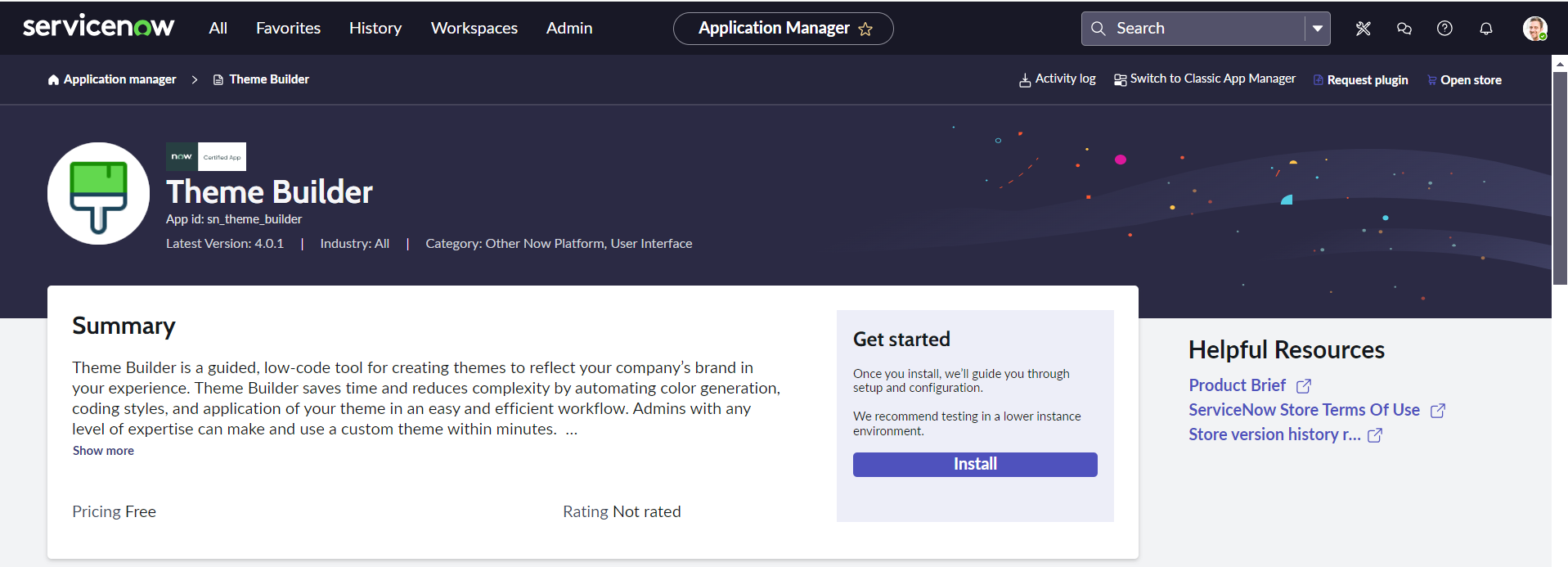Click the Theme Builder paint roller logo
The width and height of the screenshot is (1568, 567).
click(x=98, y=194)
